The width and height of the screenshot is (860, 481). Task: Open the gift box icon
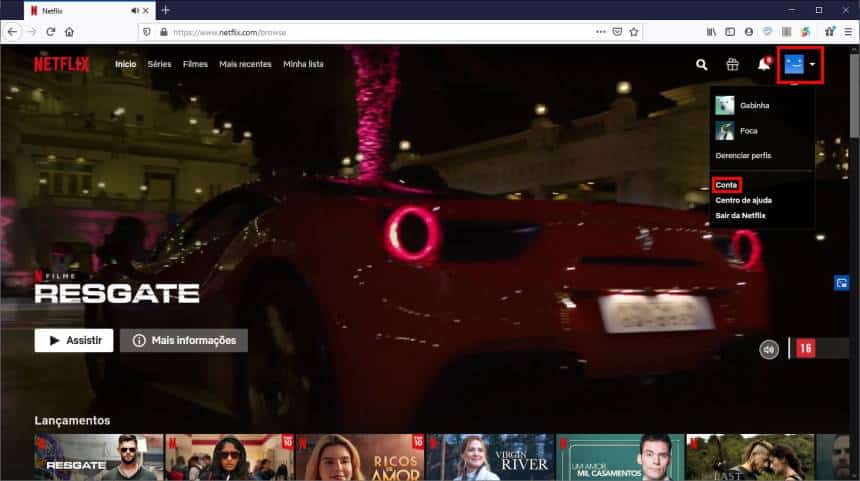coord(732,65)
